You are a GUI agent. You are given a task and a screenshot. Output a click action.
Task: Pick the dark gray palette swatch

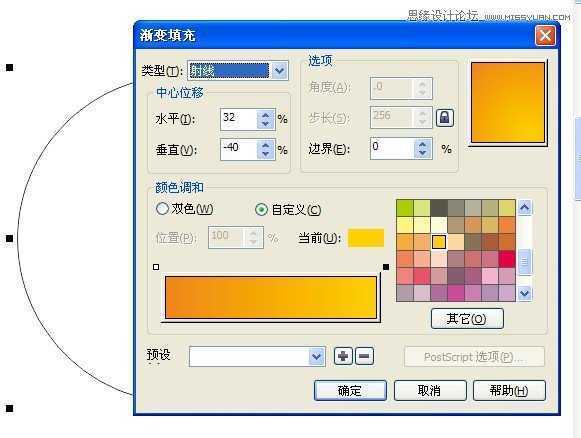(x=439, y=208)
